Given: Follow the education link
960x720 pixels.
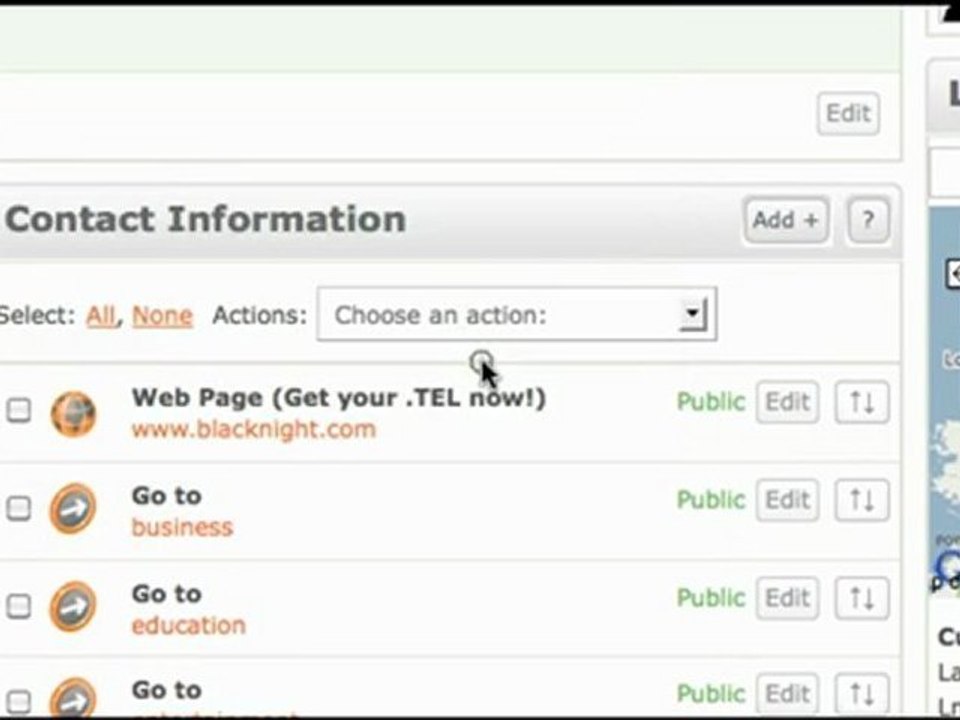Looking at the screenshot, I should click(188, 626).
